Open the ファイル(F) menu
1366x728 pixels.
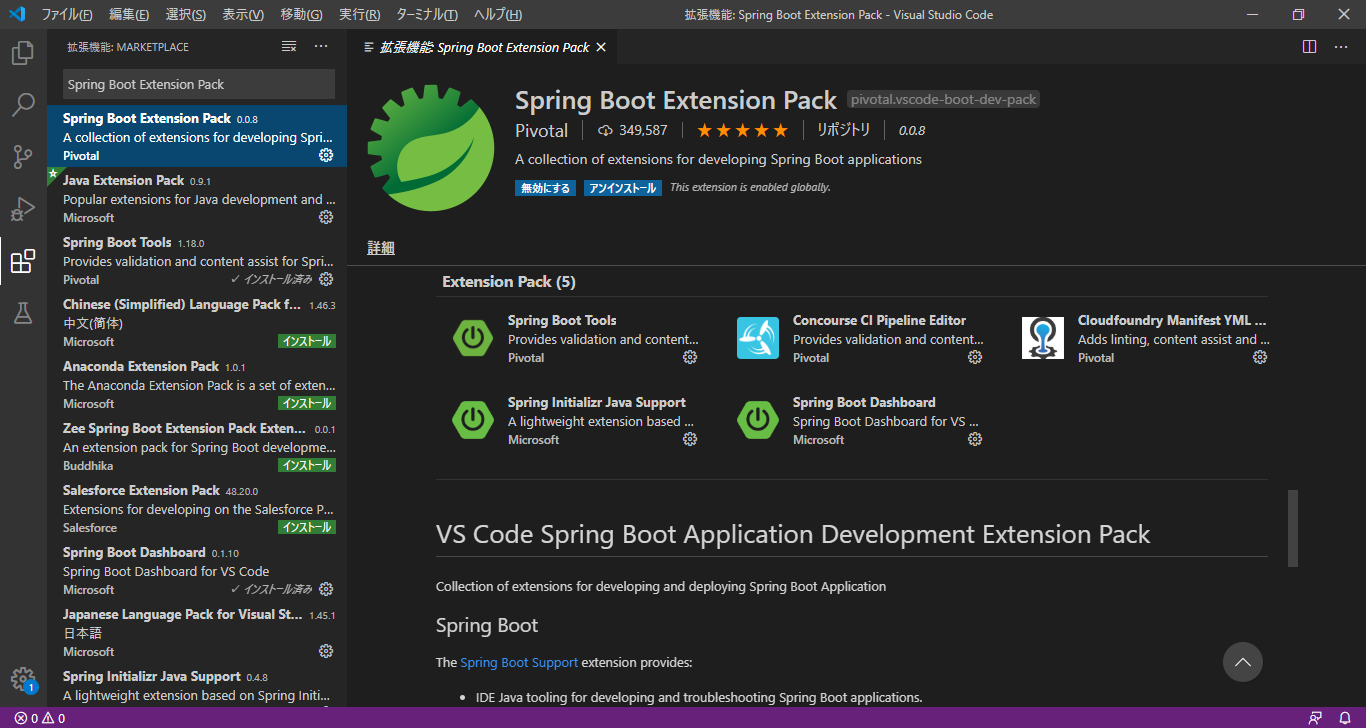[x=67, y=15]
